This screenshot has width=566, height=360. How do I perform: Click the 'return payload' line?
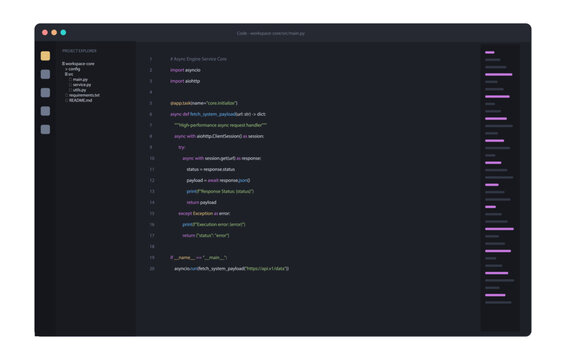[x=201, y=203]
